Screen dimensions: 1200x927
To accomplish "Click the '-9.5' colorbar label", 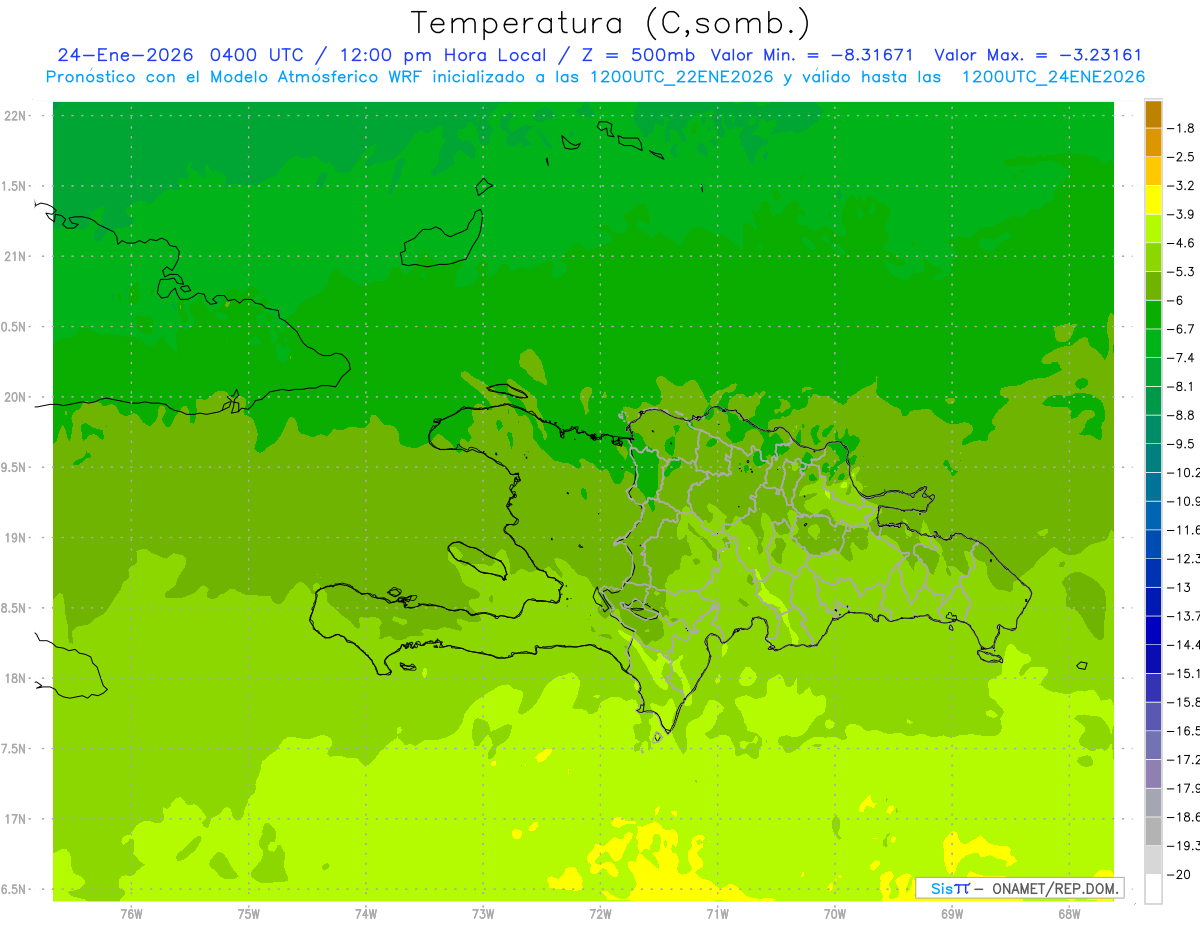I will point(1181,444).
